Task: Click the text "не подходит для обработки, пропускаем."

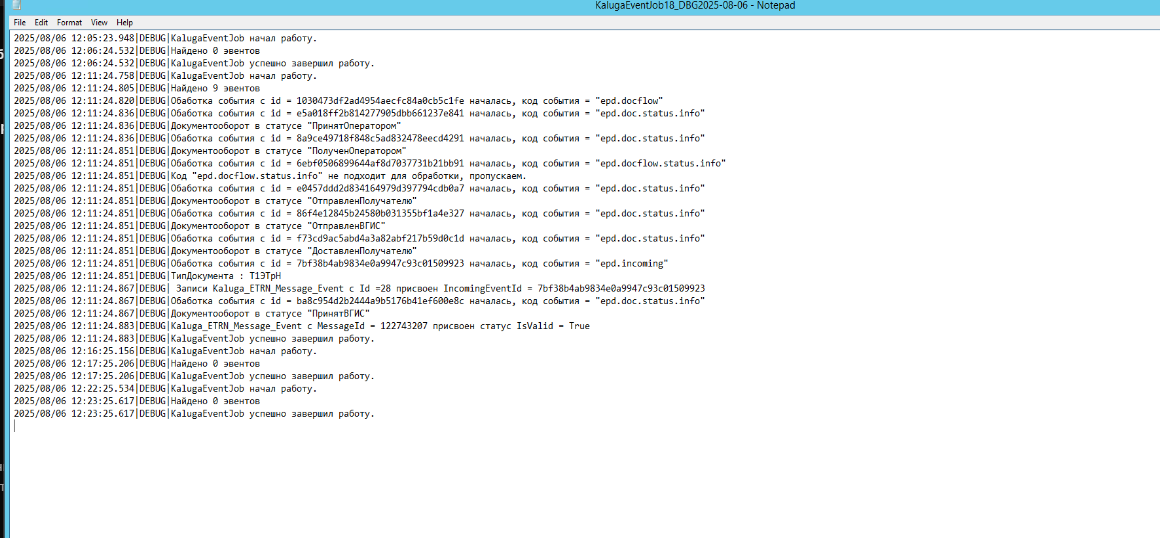Action: click(x=428, y=175)
